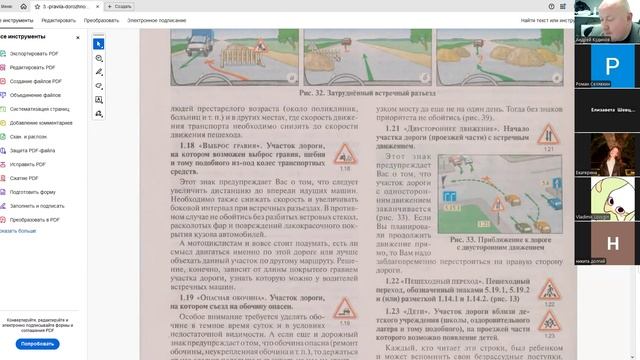This screenshot has height=360, width=640.
Task: Choose the stamp signature tool
Action: pos(99,114)
